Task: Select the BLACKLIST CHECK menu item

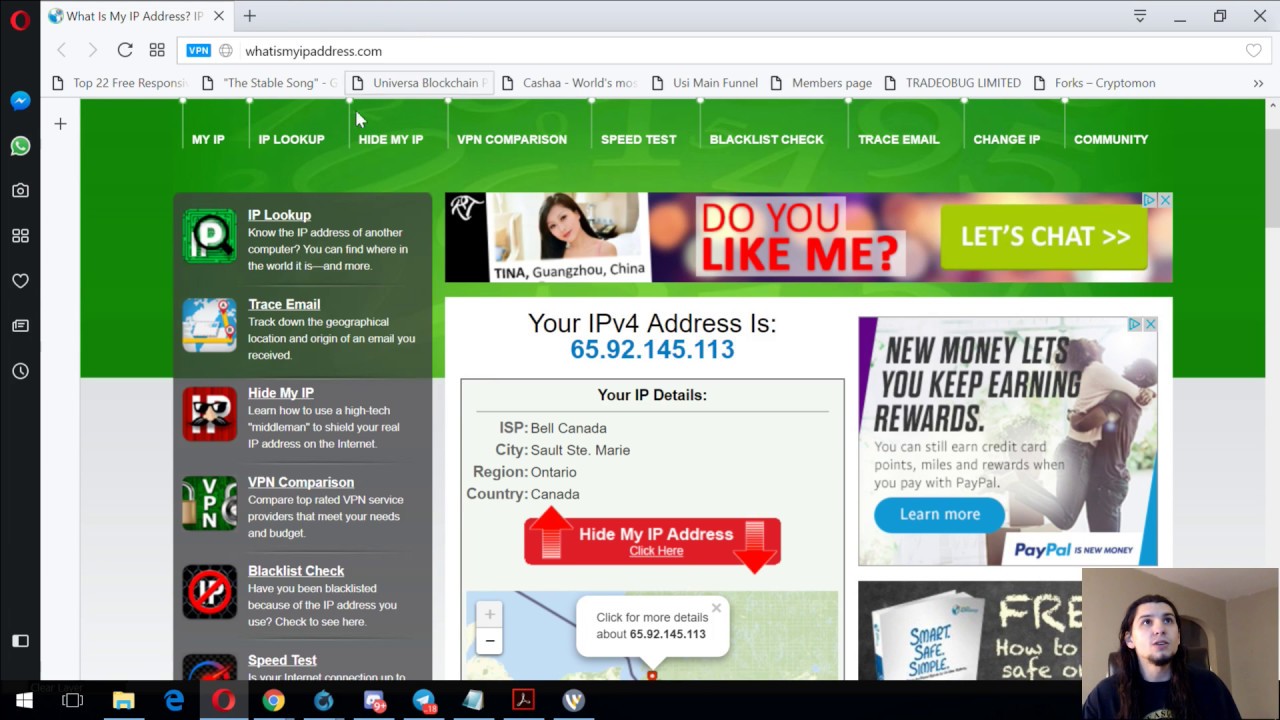Action: click(x=767, y=139)
